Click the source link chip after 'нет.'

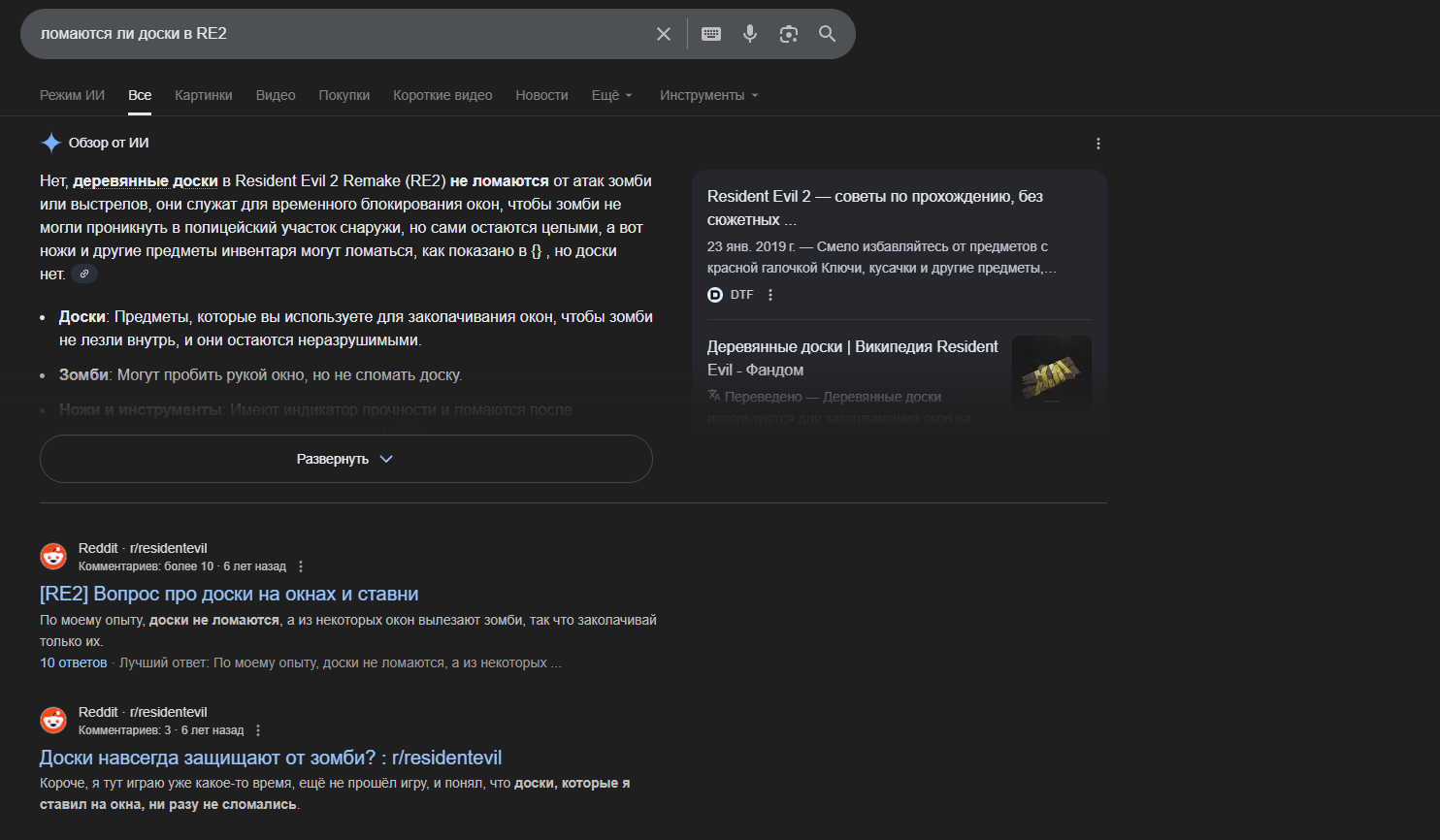(x=84, y=275)
